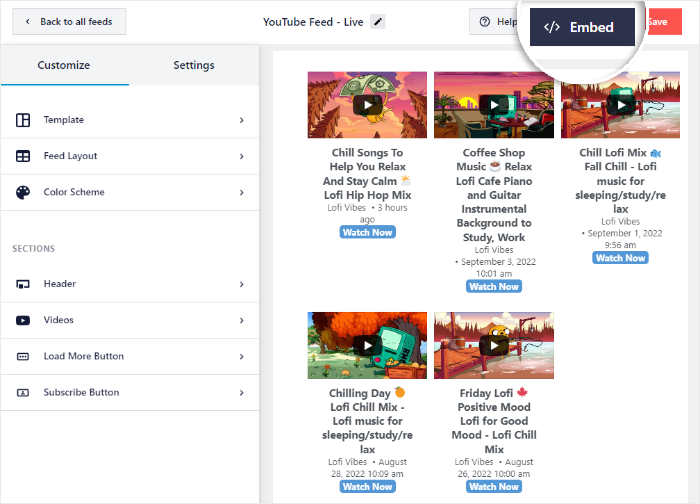The image size is (700, 504).
Task: Open the Chill Songs To Help You Relax title
Action: (x=367, y=174)
